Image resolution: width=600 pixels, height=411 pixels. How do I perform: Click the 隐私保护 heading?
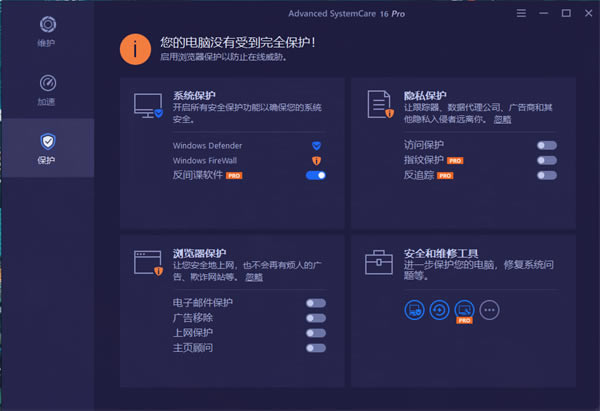pyautogui.click(x=425, y=95)
